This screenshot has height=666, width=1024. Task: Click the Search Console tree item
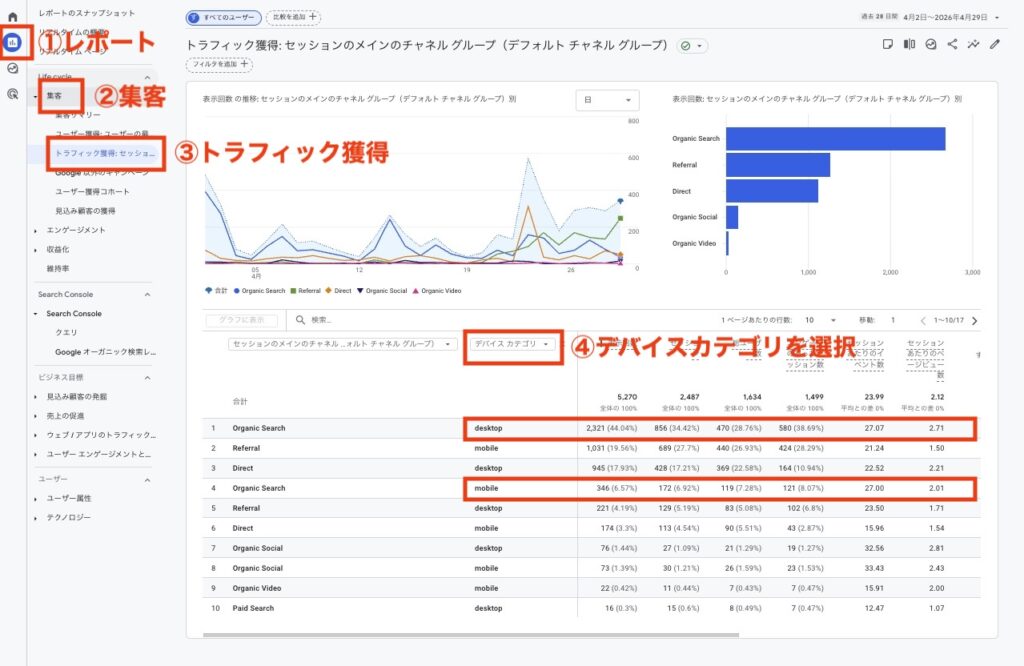(74, 313)
